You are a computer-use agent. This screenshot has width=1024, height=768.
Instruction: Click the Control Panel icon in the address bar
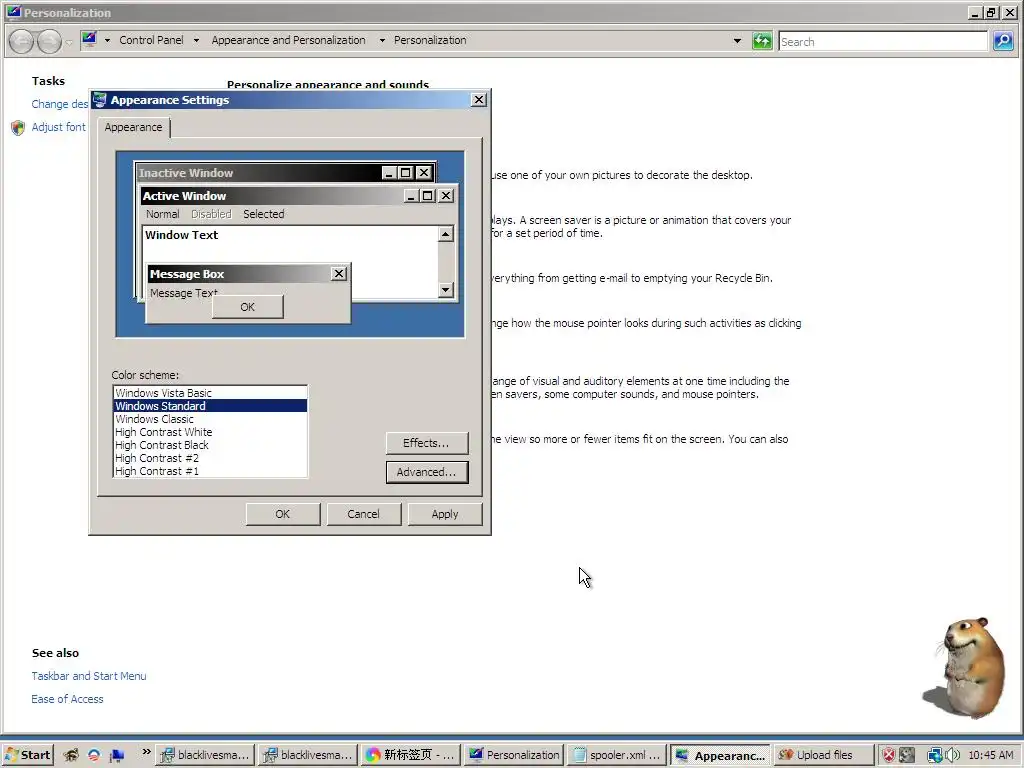pos(89,40)
